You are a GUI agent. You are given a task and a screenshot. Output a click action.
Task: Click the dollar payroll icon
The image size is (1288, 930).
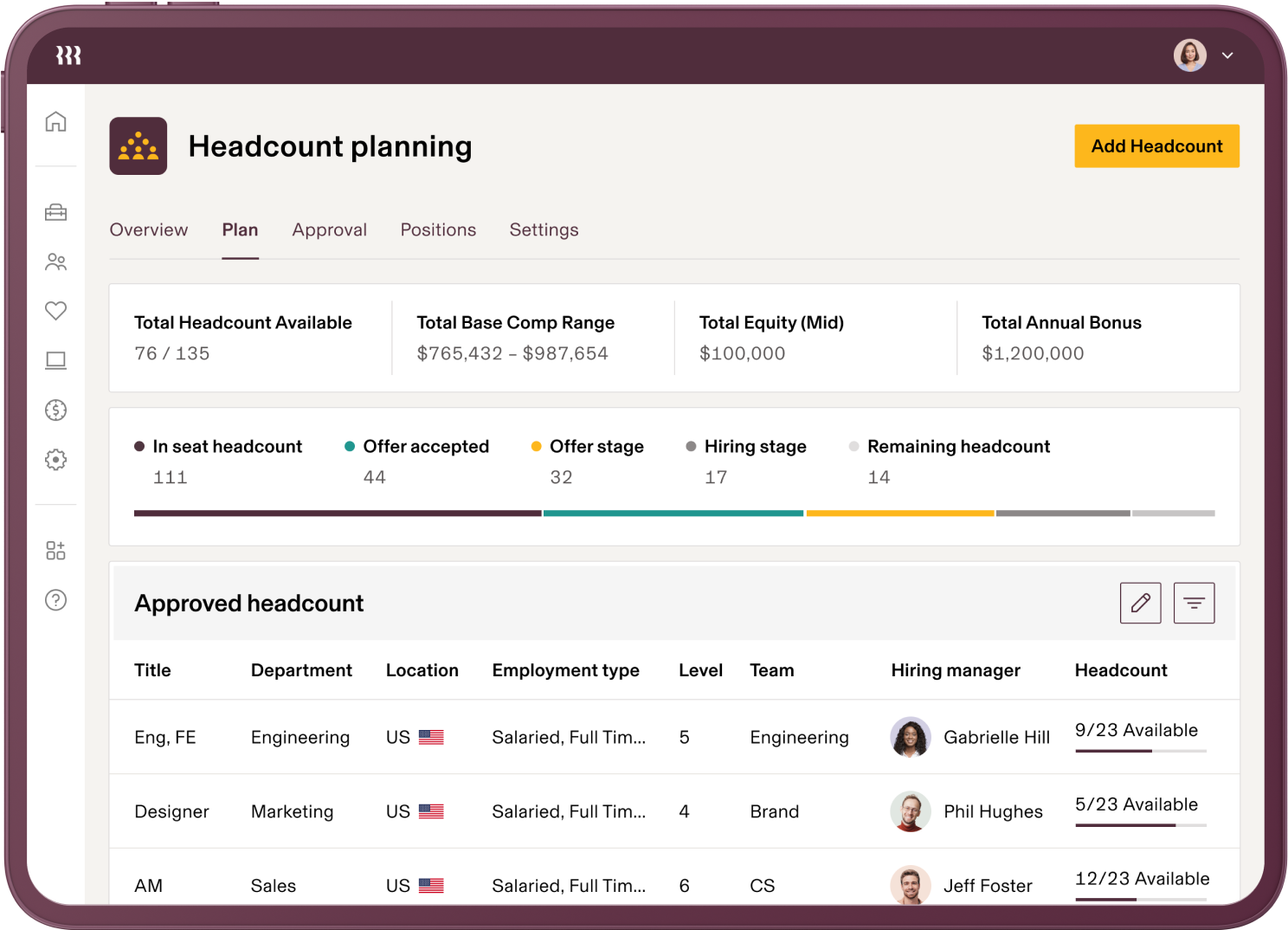pos(55,410)
